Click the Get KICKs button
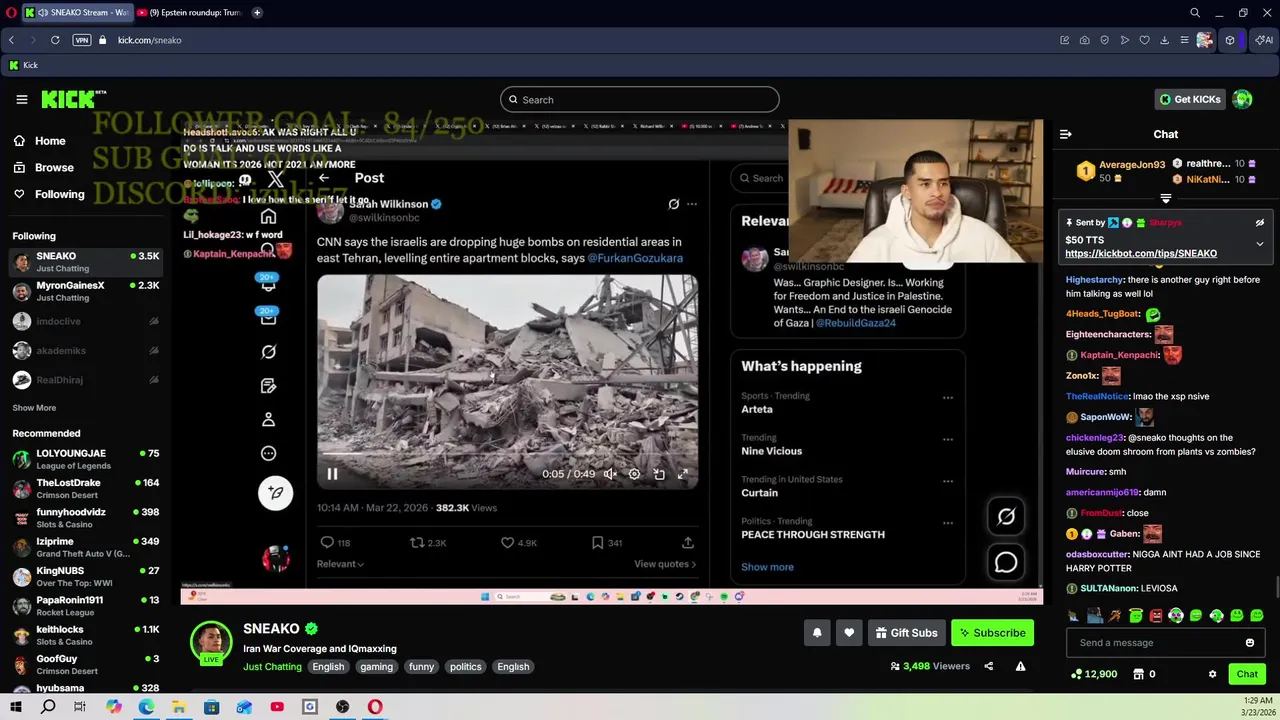 click(x=1189, y=99)
